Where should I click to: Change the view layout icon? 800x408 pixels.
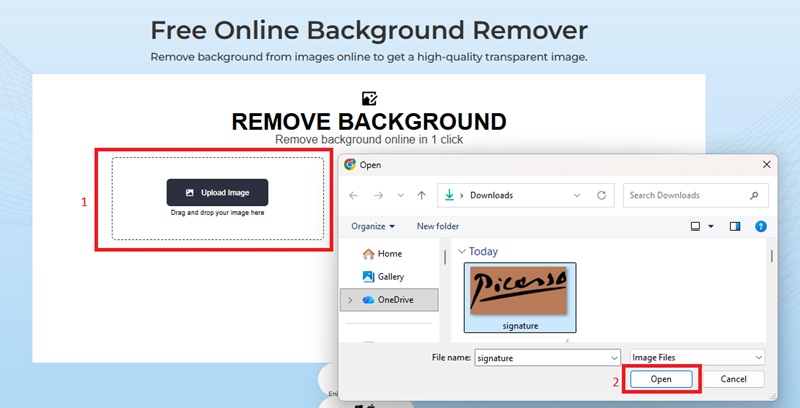point(695,226)
